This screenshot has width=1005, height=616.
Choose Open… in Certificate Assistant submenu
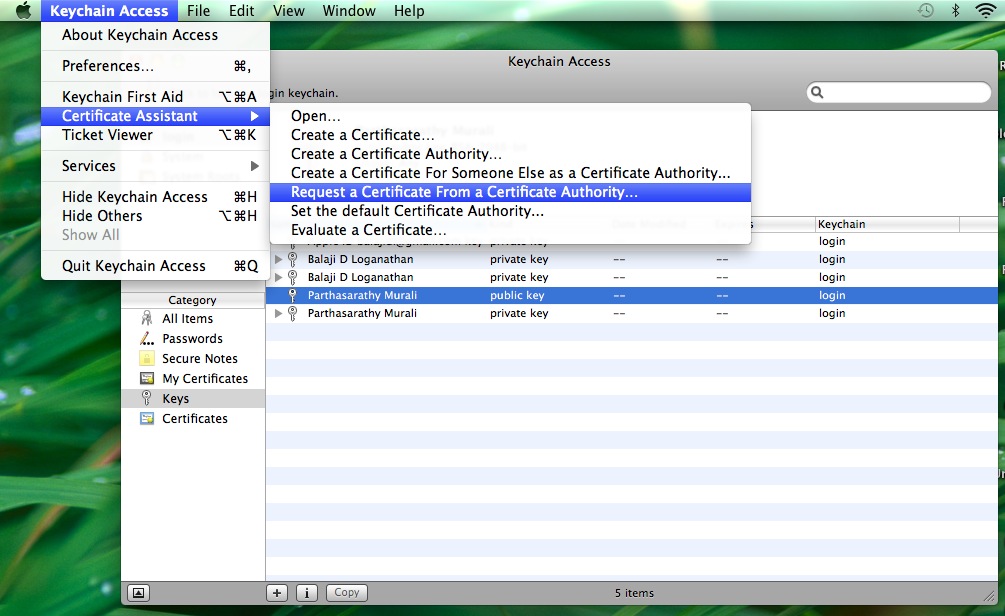510,116
